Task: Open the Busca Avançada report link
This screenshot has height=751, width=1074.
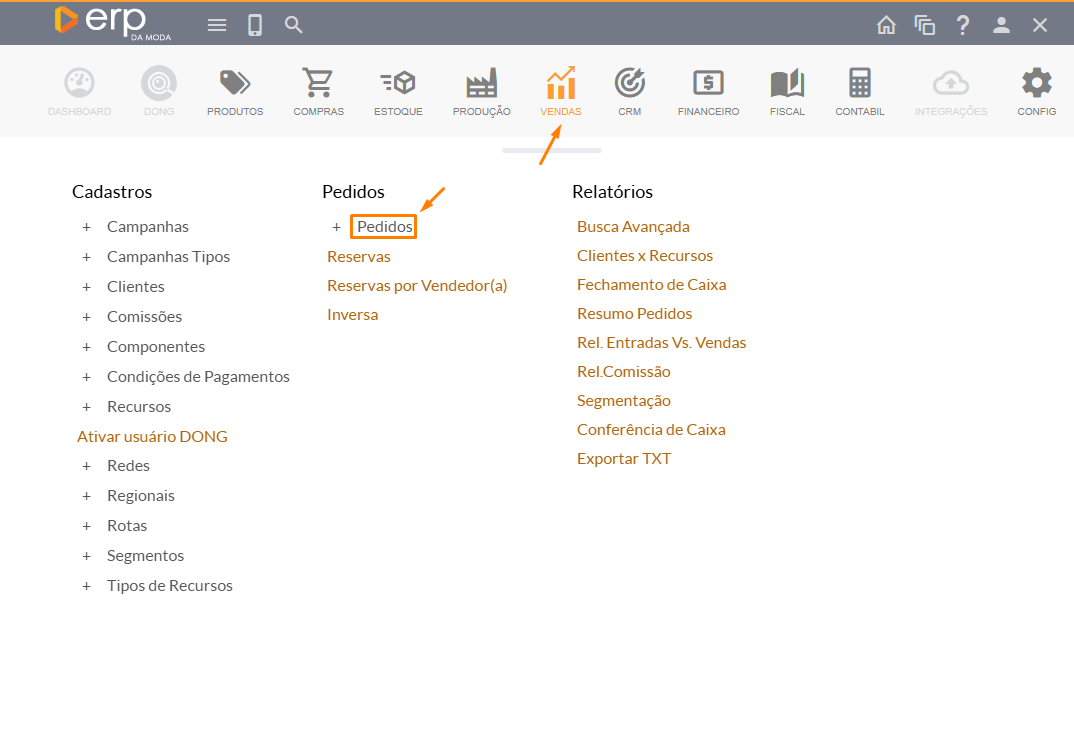Action: tap(633, 227)
